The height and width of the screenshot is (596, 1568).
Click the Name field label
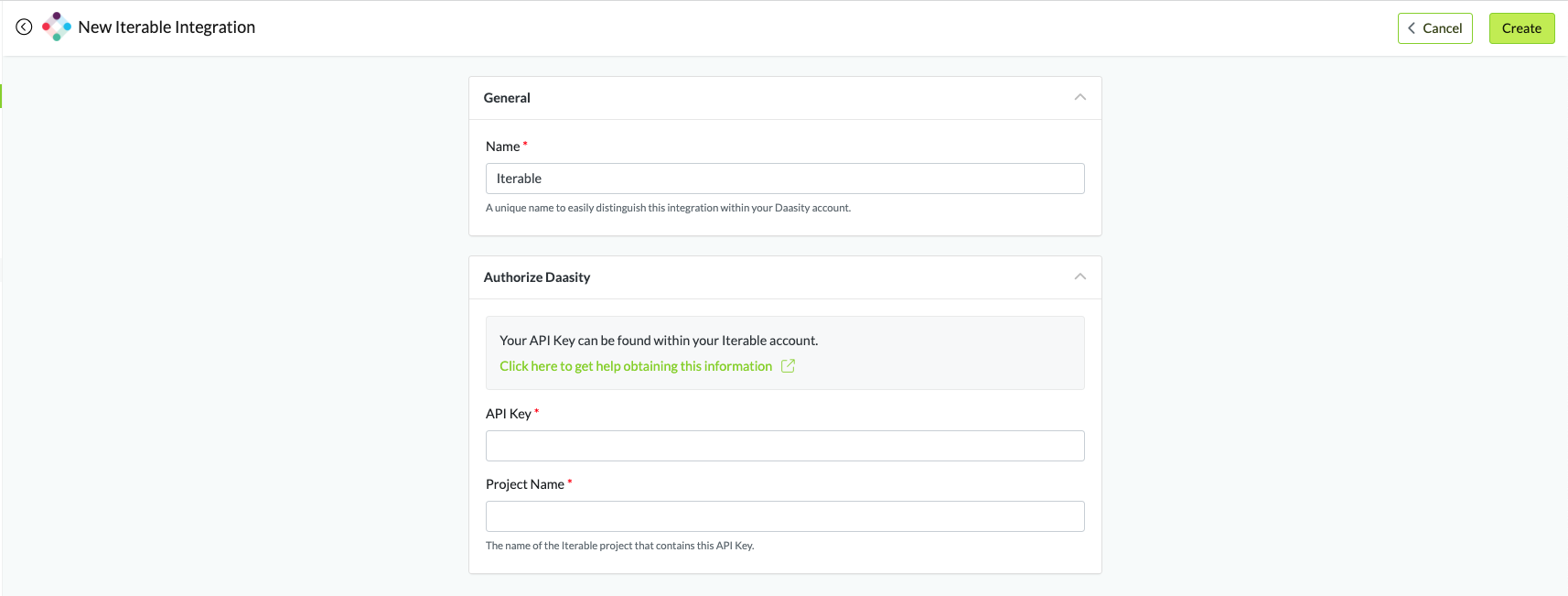coord(502,146)
